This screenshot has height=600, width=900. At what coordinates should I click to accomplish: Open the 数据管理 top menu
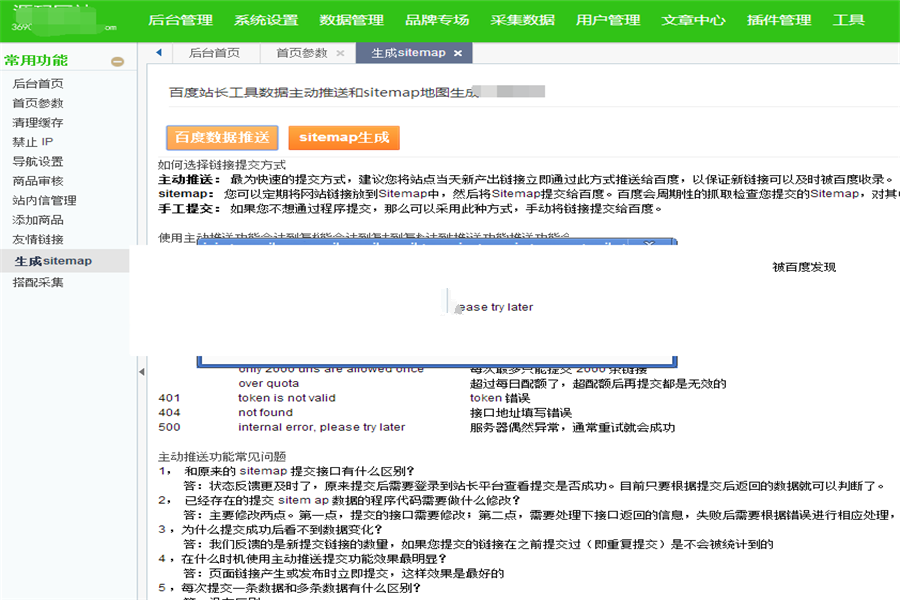[x=351, y=20]
